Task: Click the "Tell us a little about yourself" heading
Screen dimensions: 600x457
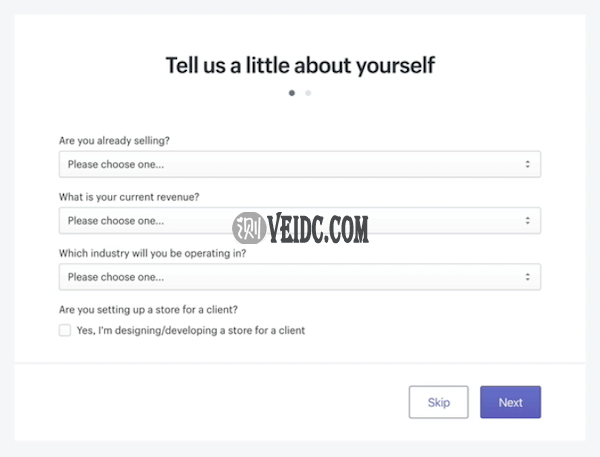Action: 300,66
